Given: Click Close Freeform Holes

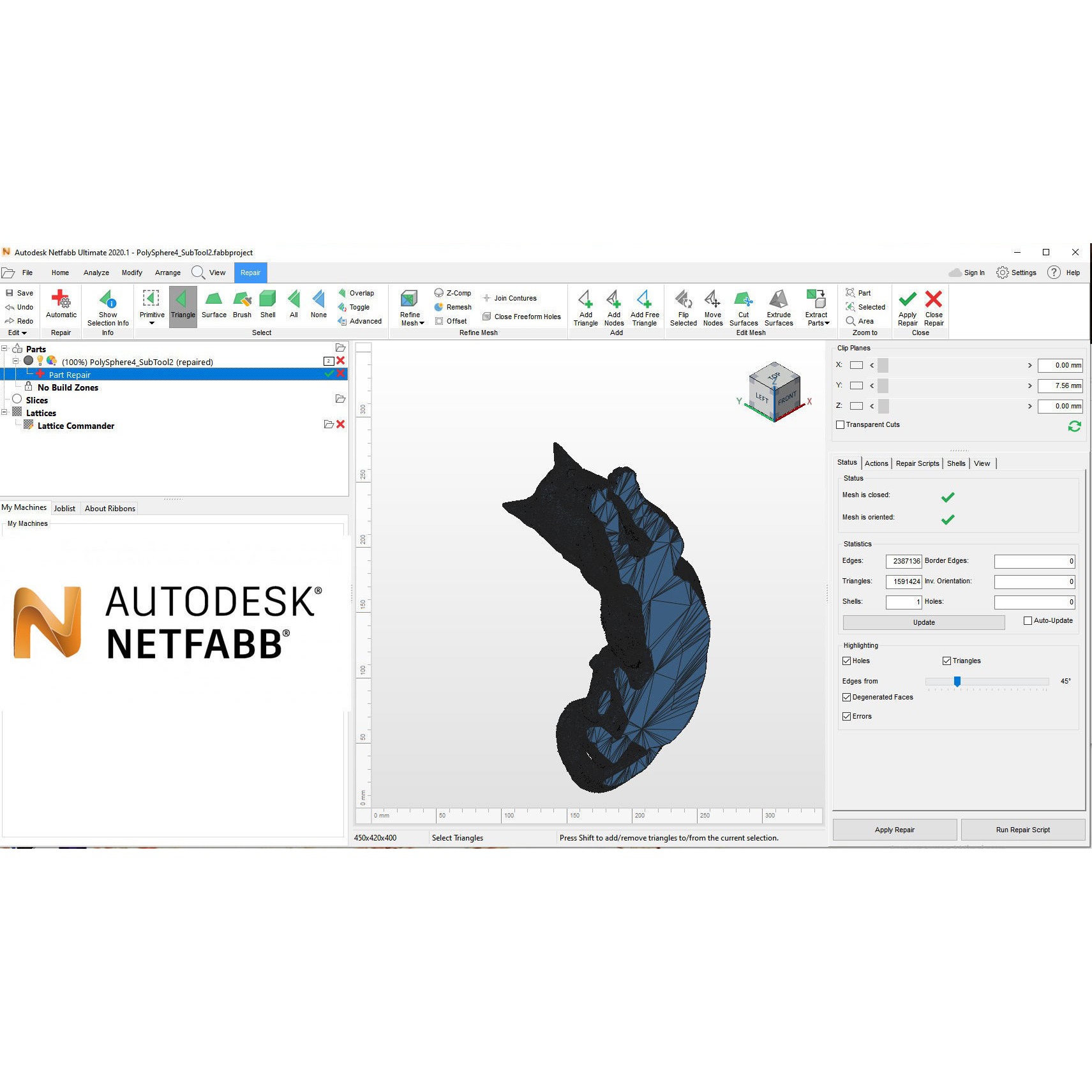Looking at the screenshot, I should 521,317.
